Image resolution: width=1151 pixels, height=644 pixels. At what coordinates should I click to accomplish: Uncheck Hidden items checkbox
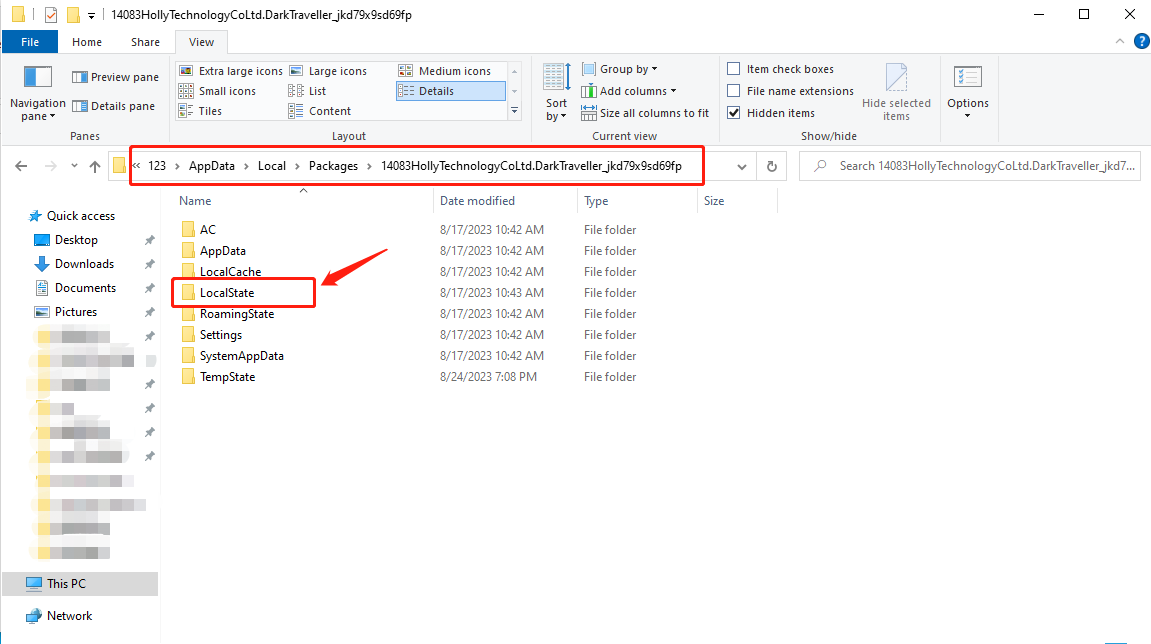[x=733, y=113]
